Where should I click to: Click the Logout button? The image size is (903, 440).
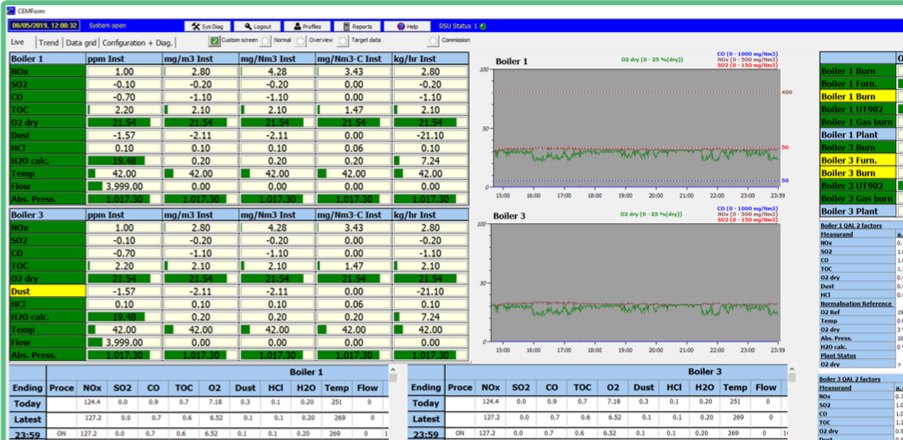pos(257,26)
